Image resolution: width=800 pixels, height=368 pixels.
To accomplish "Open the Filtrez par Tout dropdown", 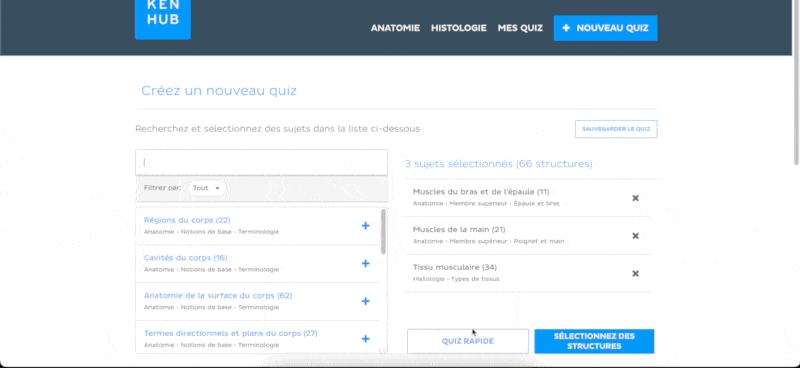I will point(207,188).
